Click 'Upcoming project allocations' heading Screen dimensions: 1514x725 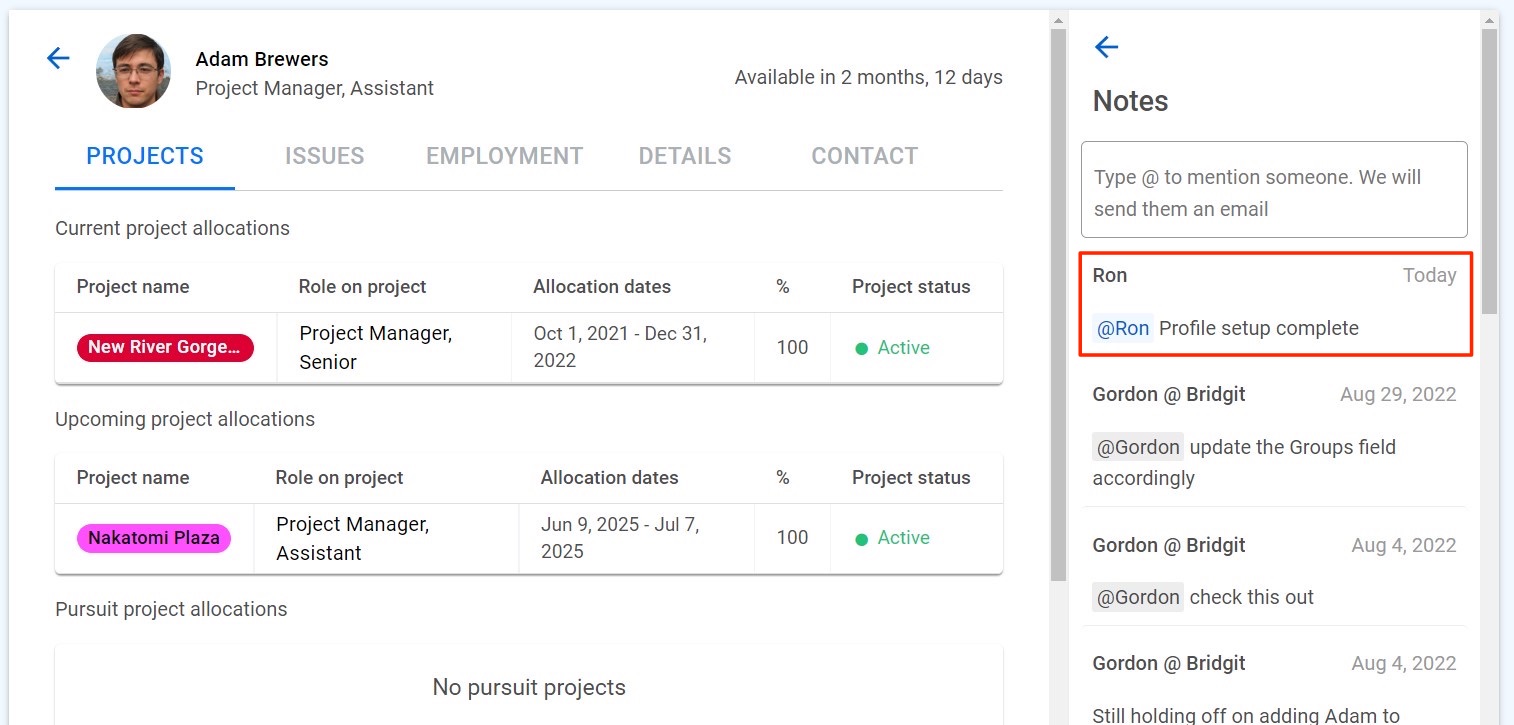tap(185, 419)
